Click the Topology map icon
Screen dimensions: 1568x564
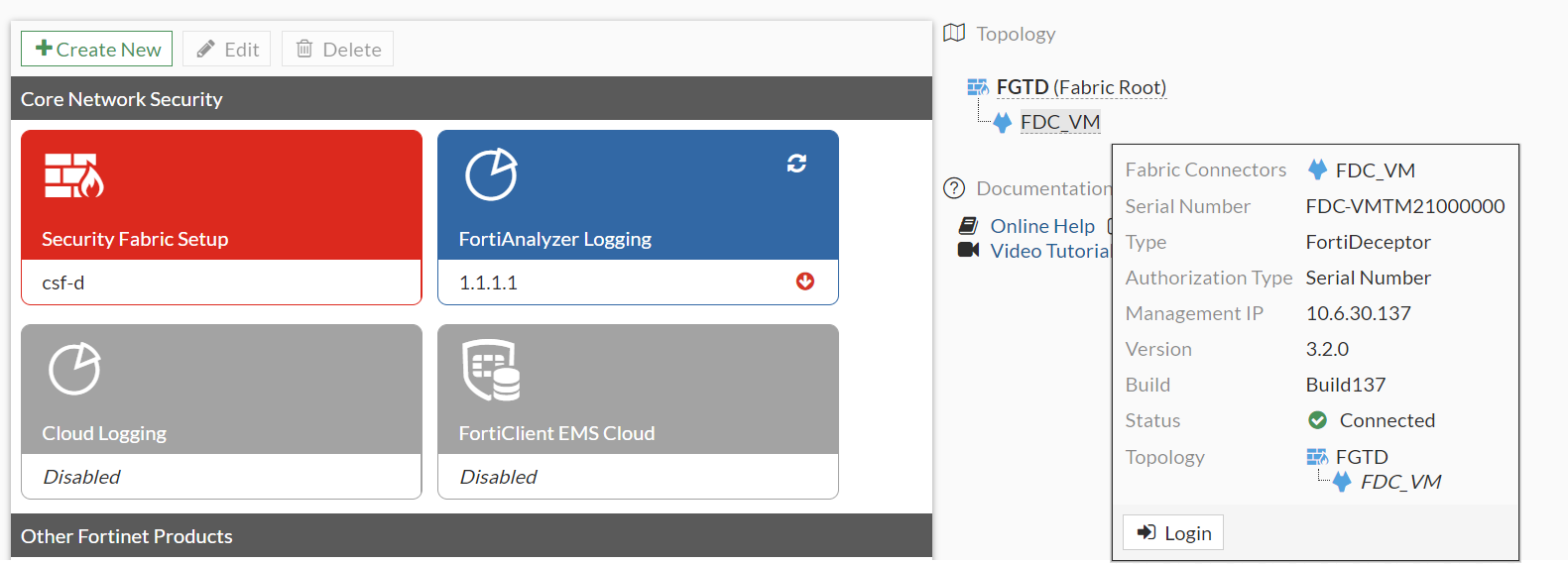pos(954,34)
